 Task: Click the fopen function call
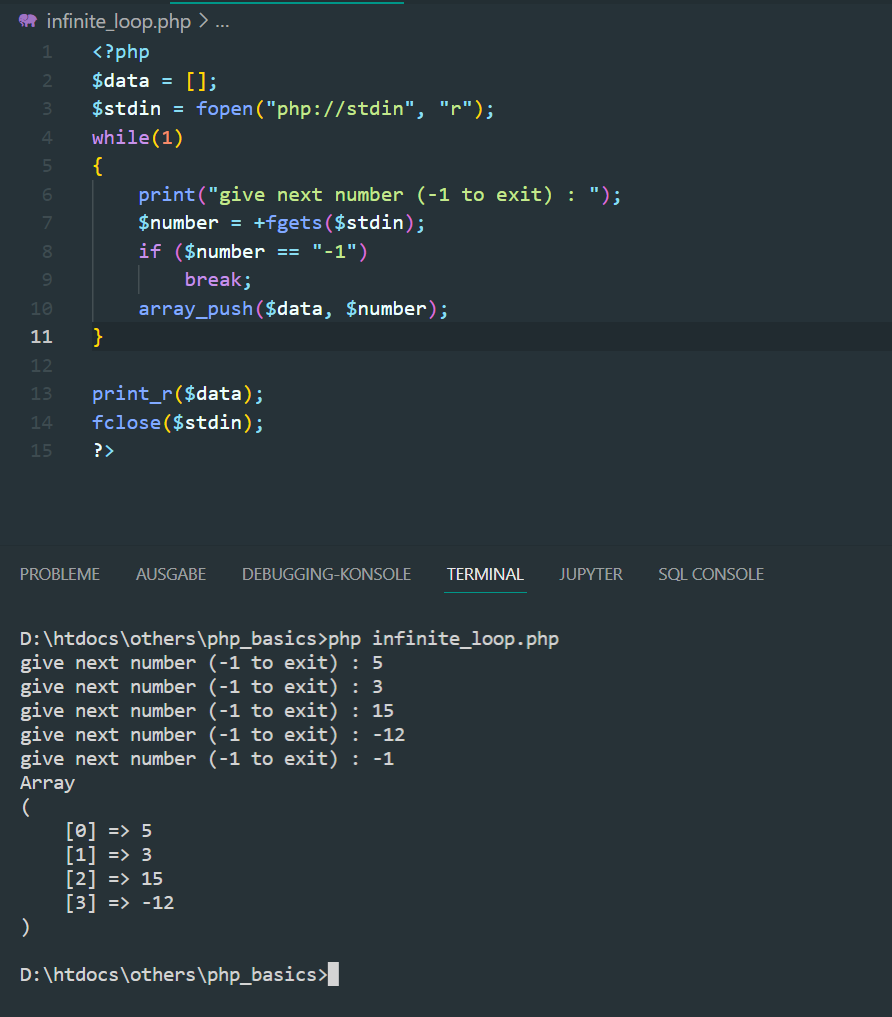click(x=224, y=108)
